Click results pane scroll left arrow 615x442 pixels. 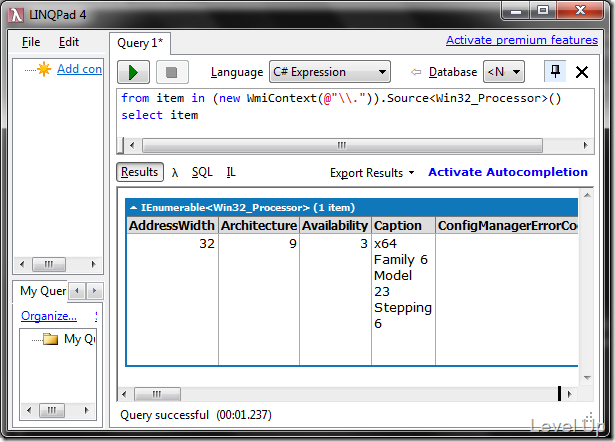[124, 394]
